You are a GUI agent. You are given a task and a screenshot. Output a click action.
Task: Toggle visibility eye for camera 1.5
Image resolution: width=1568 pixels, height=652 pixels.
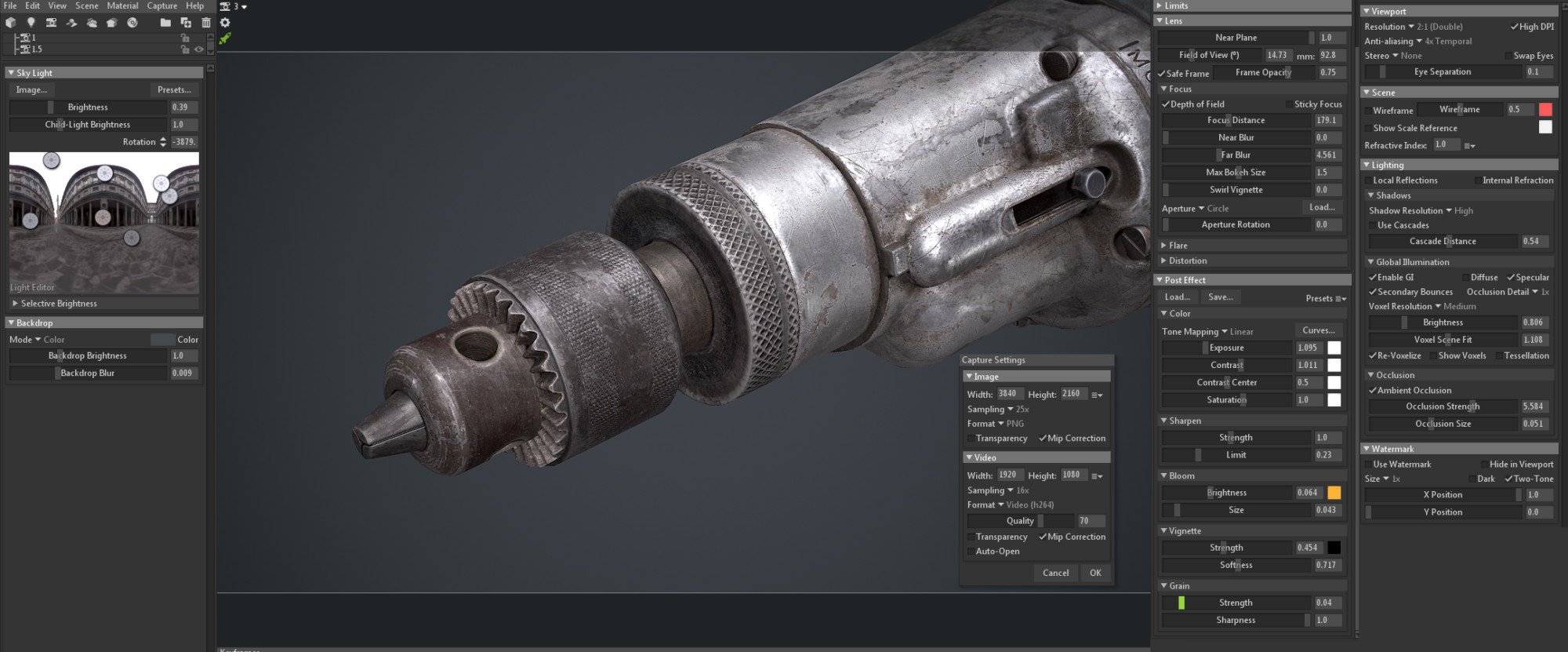point(199,49)
